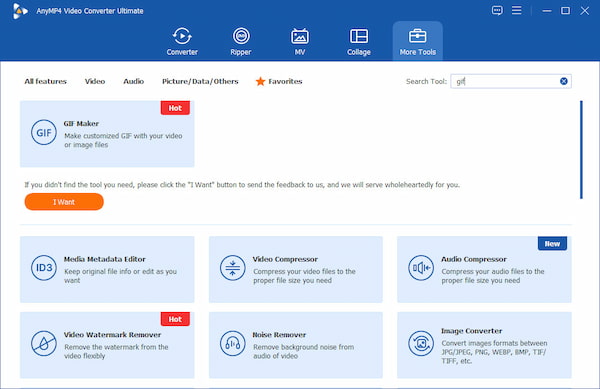The height and width of the screenshot is (389, 600).
Task: Launch the Media Metadata Editor ID3 icon
Action: (44, 268)
